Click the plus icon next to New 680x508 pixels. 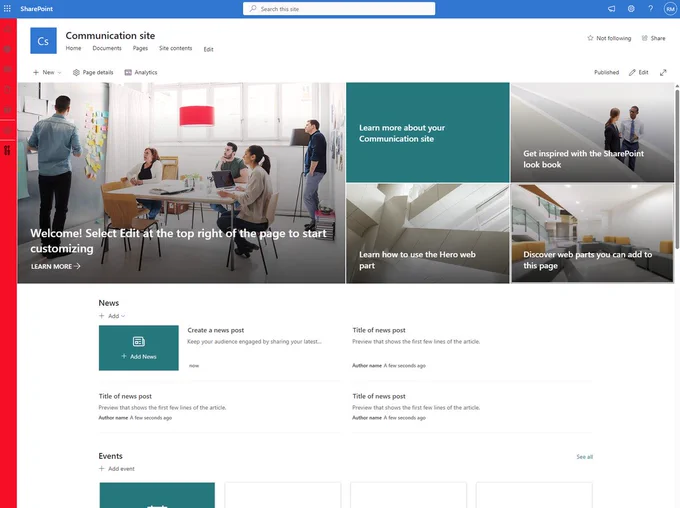36,72
